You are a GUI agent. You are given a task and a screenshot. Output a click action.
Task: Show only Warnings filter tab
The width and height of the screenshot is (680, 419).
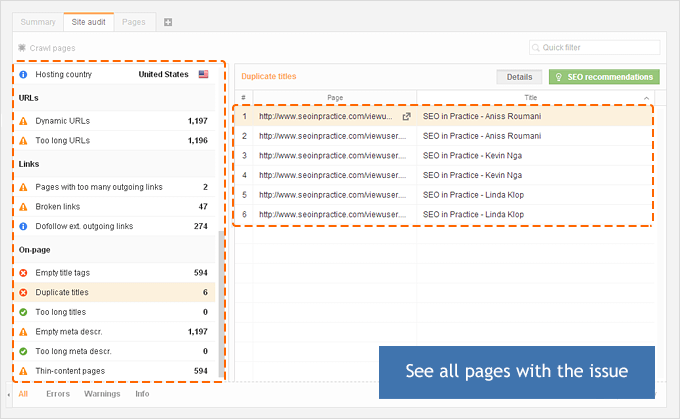tap(102, 394)
